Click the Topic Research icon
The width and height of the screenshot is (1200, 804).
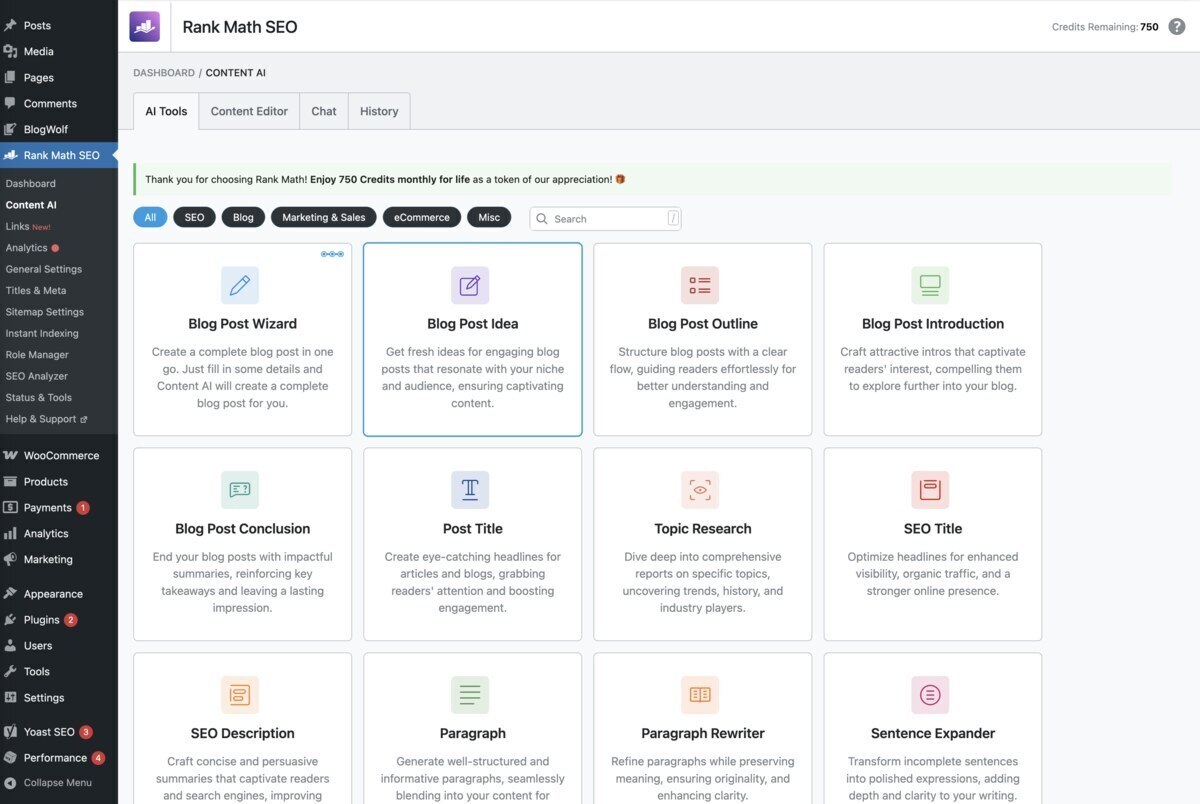pyautogui.click(x=700, y=490)
